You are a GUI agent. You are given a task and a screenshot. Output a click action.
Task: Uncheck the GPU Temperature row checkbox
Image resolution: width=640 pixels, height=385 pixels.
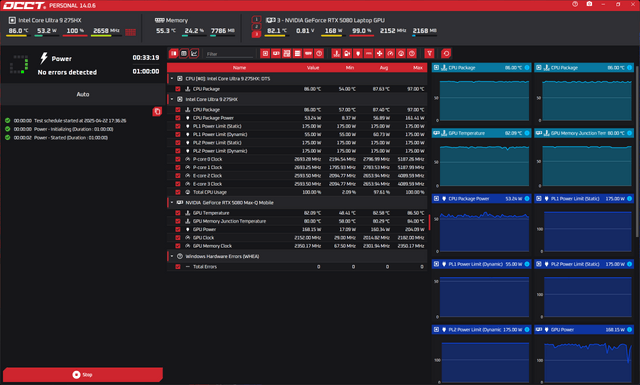pyautogui.click(x=178, y=213)
